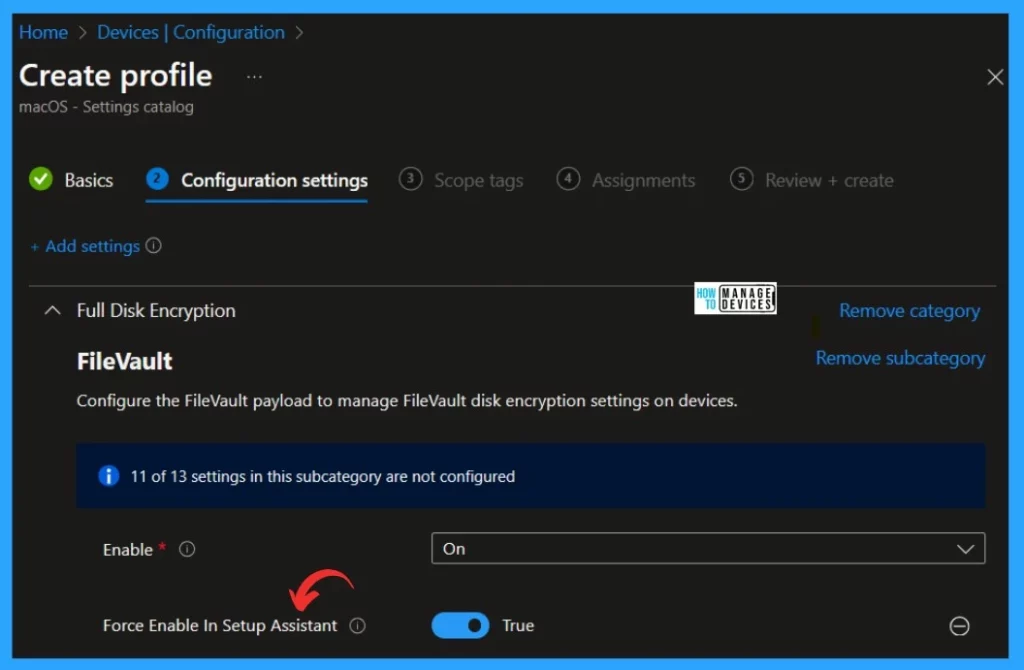Image resolution: width=1024 pixels, height=670 pixels.
Task: Click the Home breadcrumb link
Action: 43,32
